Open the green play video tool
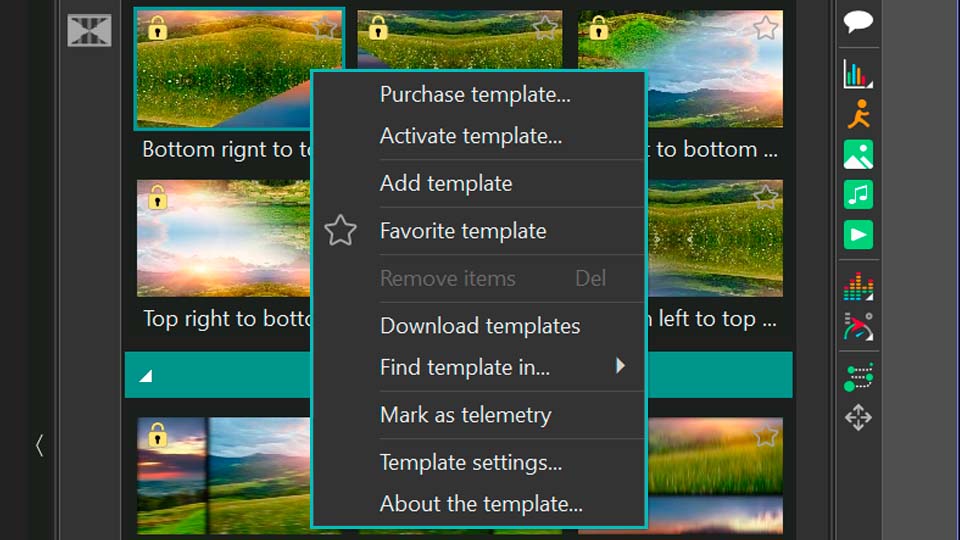The height and width of the screenshot is (540, 960). (x=858, y=234)
